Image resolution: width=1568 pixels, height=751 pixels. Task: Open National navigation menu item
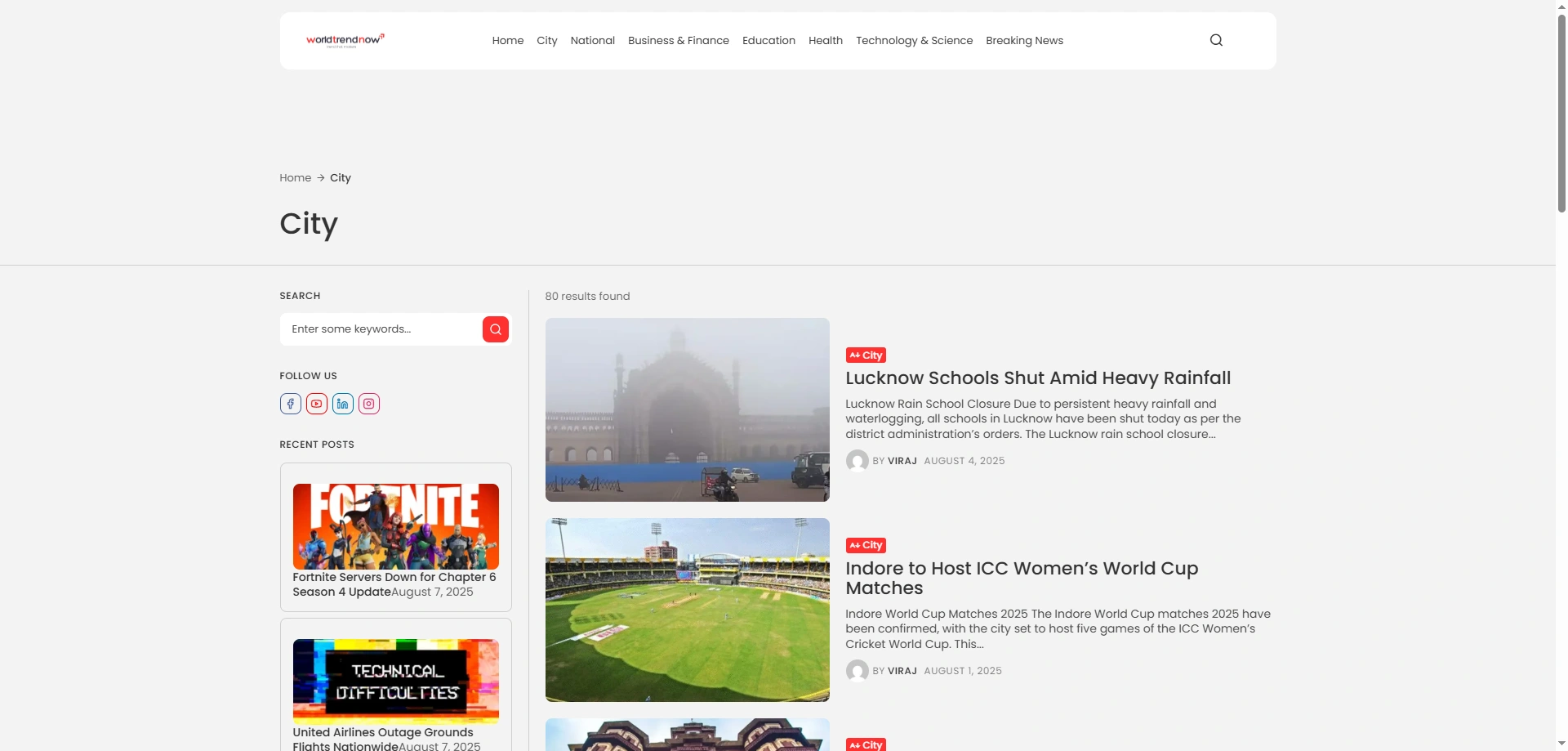pos(593,41)
